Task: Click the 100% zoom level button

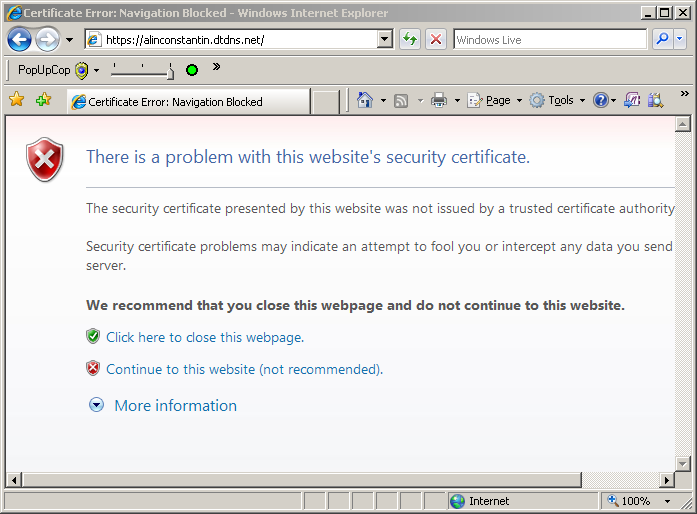Action: (631, 501)
